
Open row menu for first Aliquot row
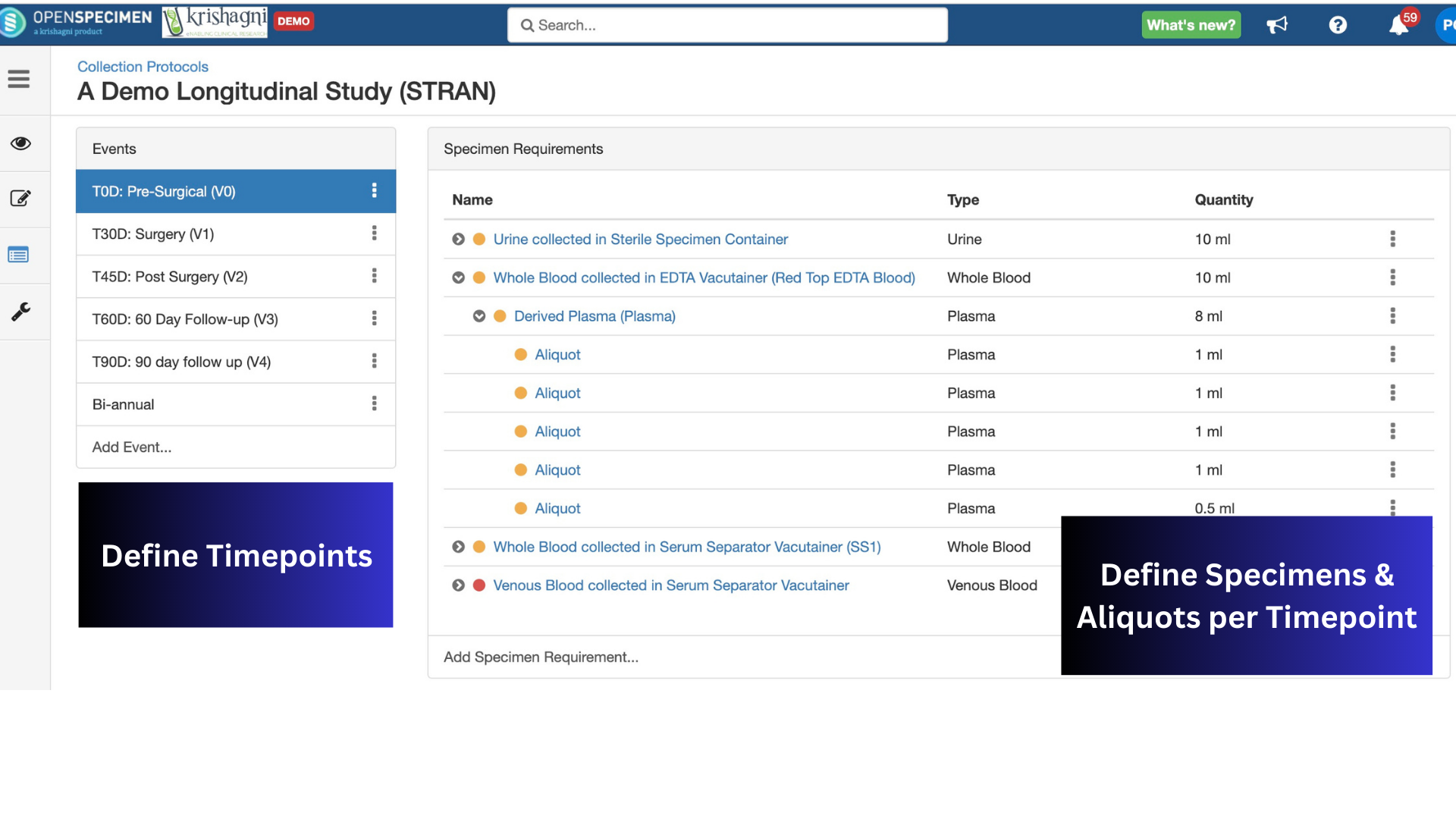coord(1392,354)
